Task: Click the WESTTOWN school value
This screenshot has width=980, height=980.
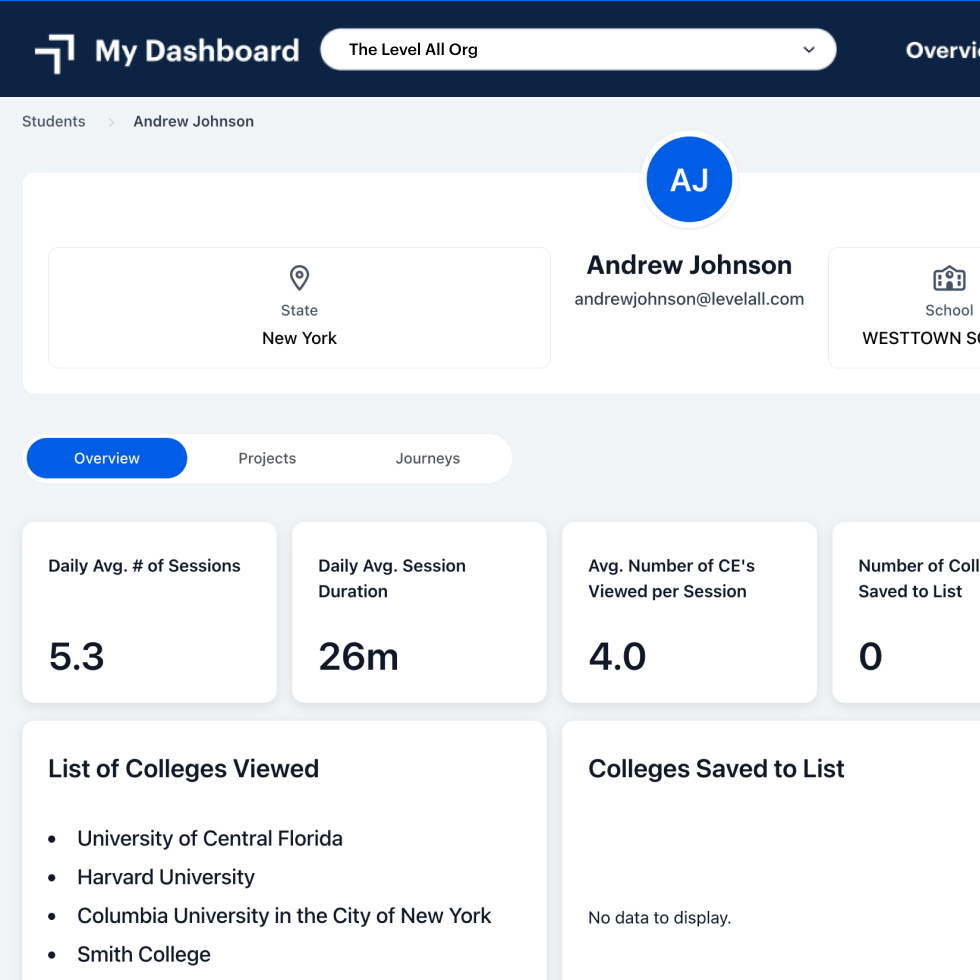Action: point(921,338)
